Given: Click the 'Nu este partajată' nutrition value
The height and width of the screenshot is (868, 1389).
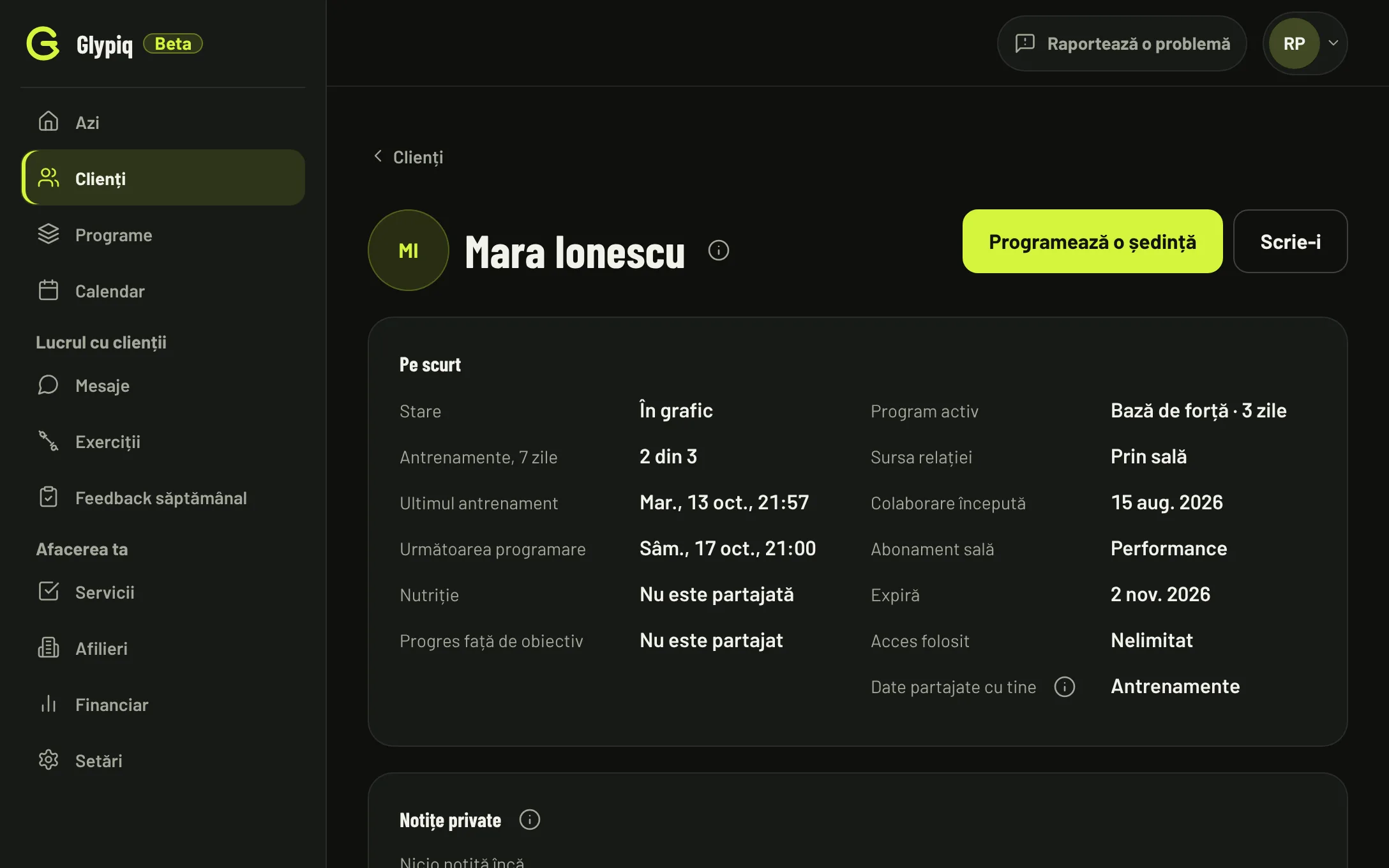Looking at the screenshot, I should coord(716,594).
